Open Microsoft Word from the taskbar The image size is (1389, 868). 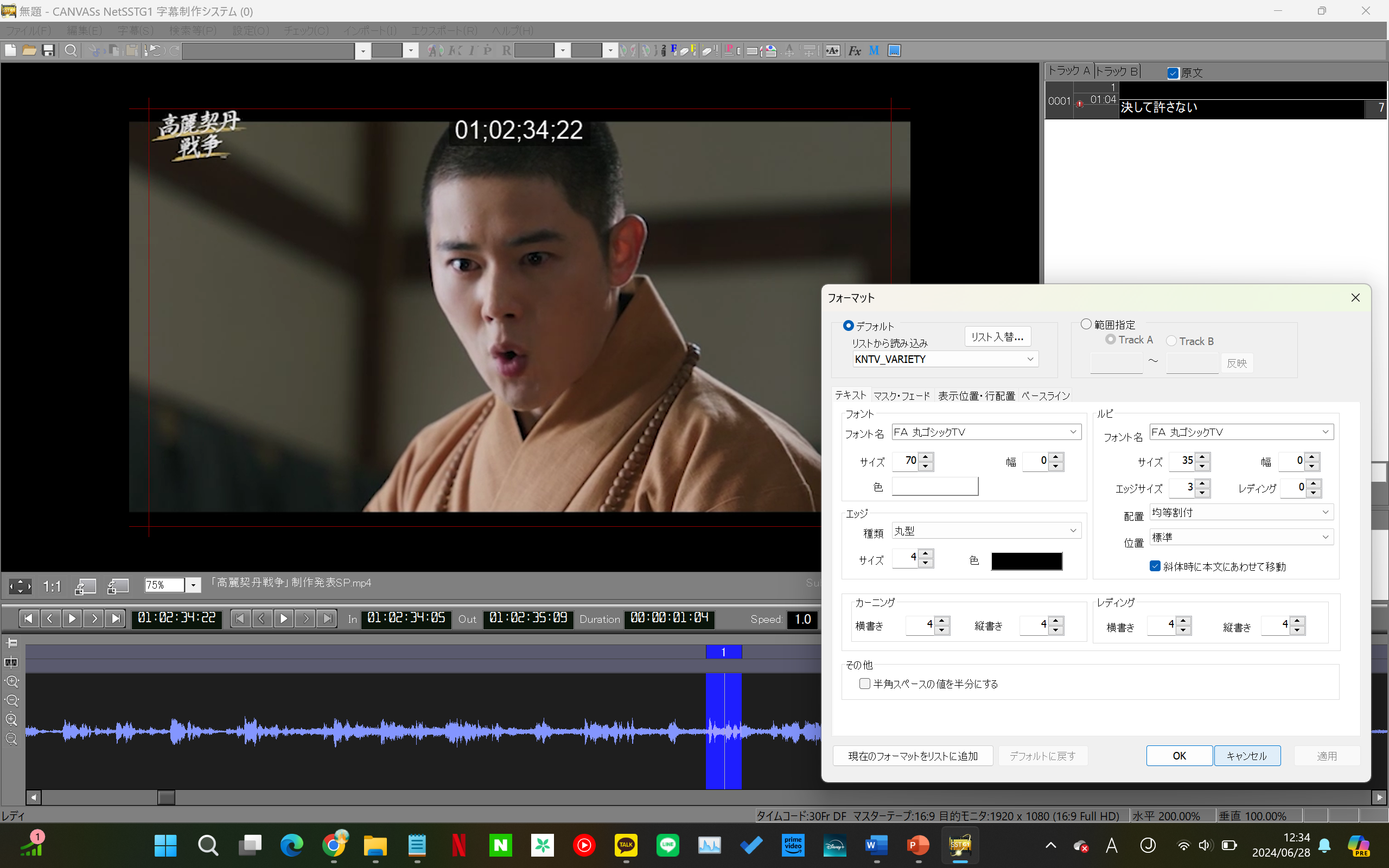[876, 845]
